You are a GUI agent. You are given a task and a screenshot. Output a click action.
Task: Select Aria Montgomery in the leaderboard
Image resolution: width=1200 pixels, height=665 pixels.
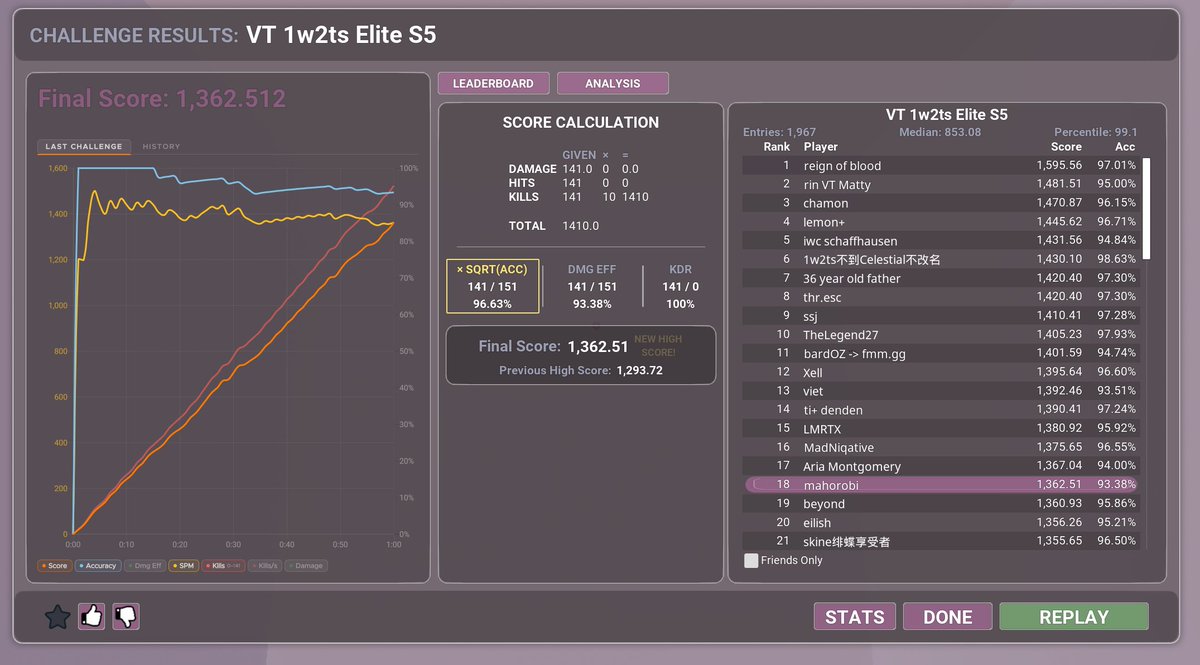[x=943, y=466]
